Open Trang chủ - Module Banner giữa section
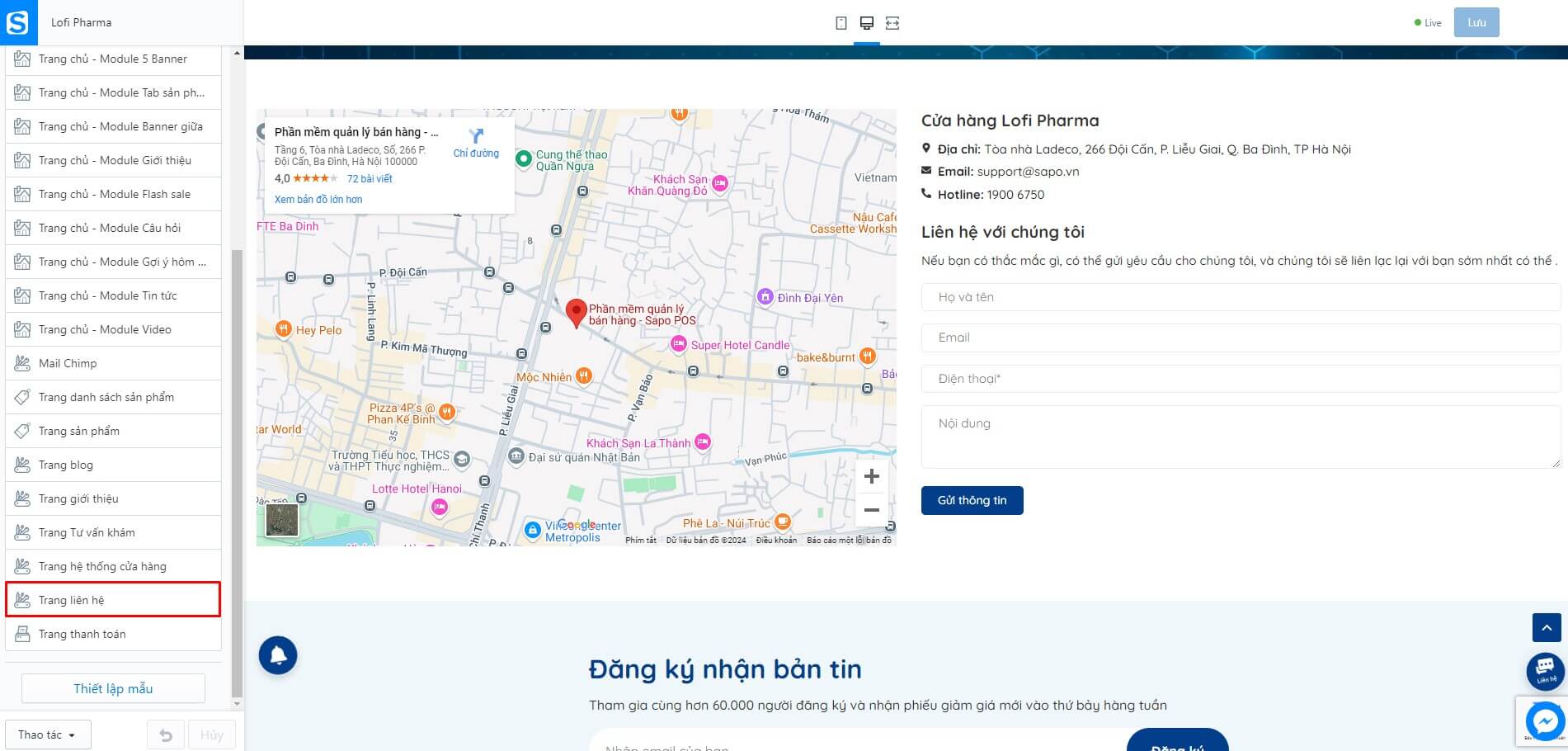 click(114, 126)
